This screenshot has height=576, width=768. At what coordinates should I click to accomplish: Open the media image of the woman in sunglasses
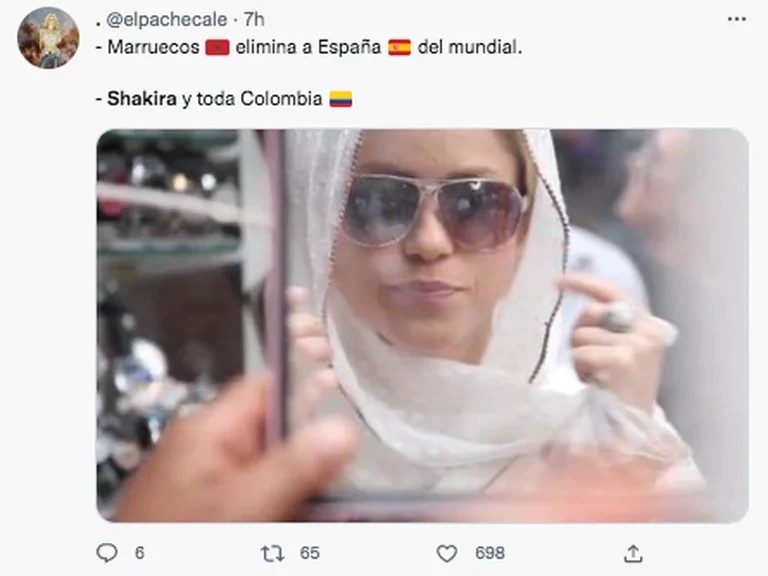click(422, 326)
